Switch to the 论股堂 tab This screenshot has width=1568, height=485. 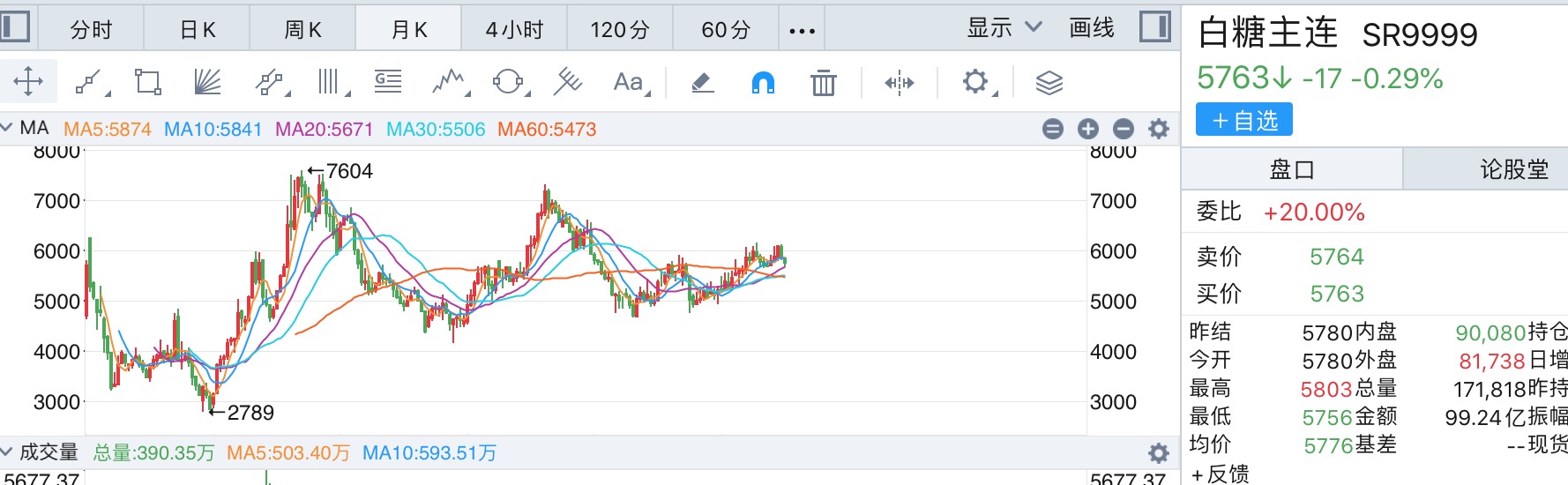click(1513, 169)
